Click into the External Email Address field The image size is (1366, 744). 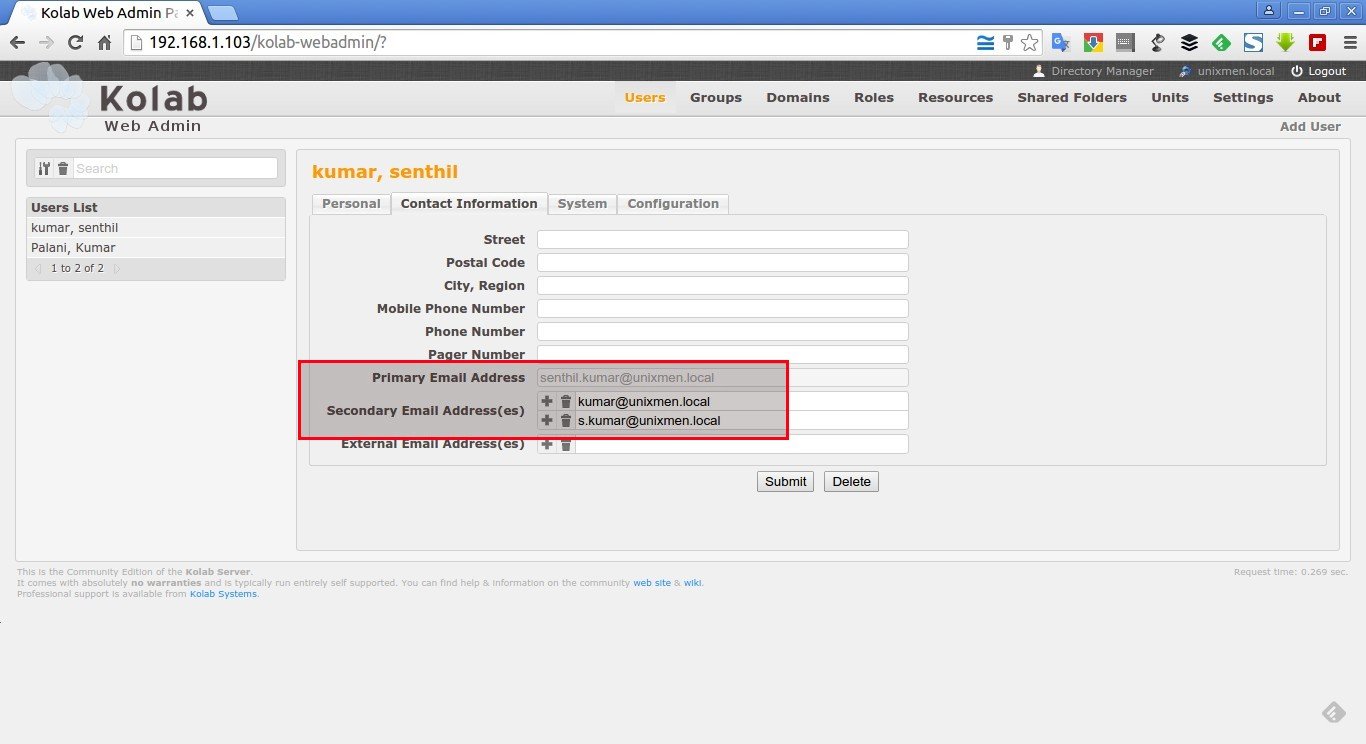[x=741, y=444]
